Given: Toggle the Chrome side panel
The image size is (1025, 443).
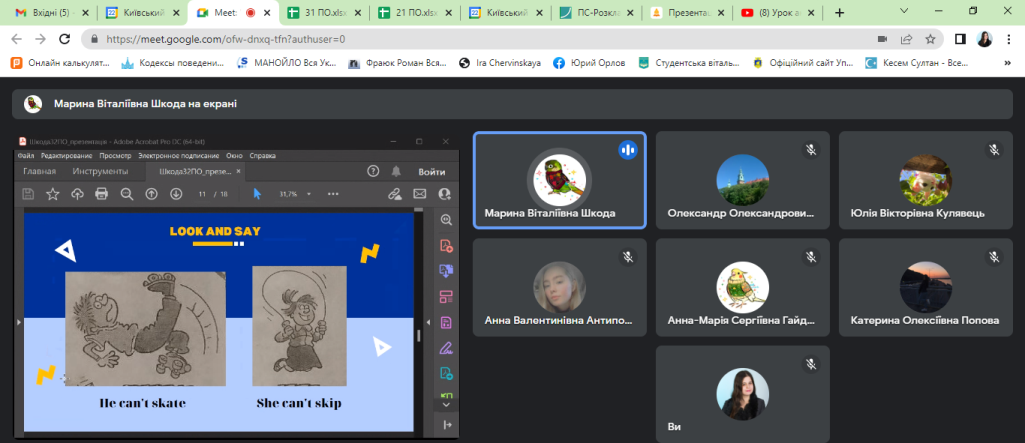Looking at the screenshot, I should pyautogui.click(x=960, y=39).
